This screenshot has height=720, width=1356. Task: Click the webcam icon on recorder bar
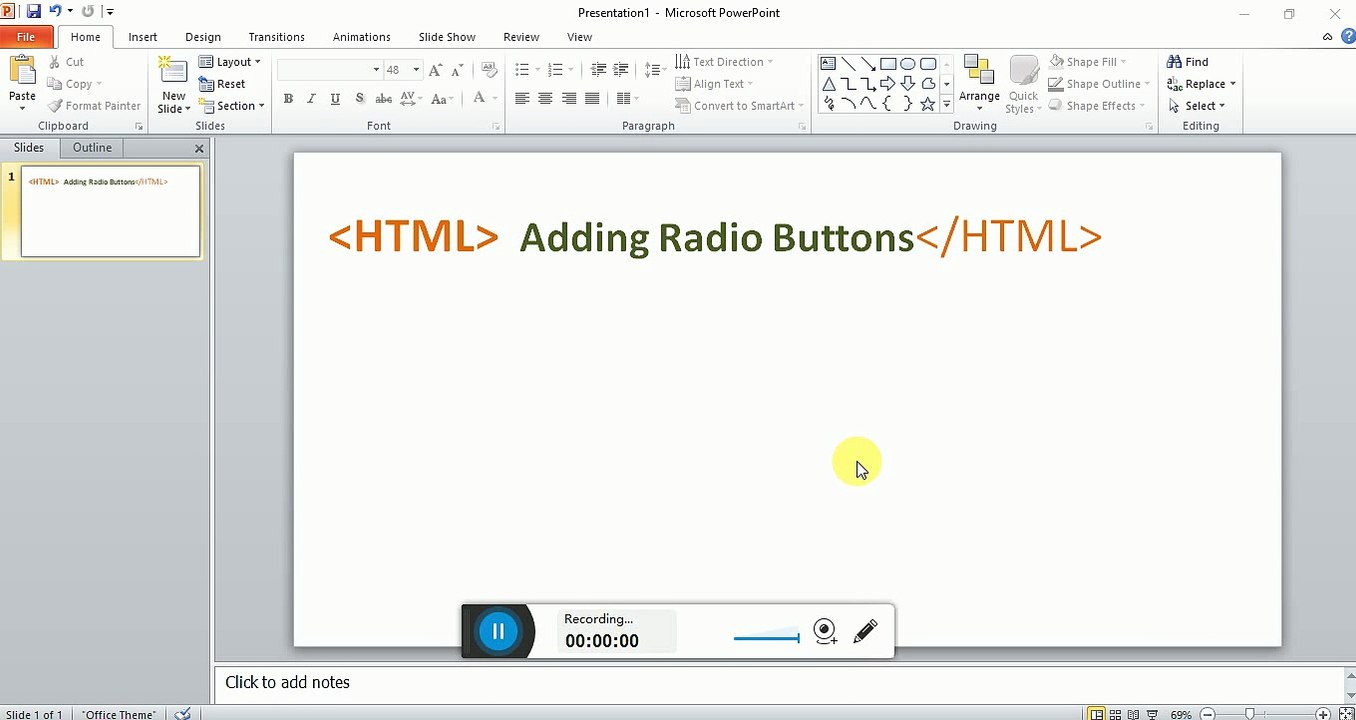click(x=825, y=631)
